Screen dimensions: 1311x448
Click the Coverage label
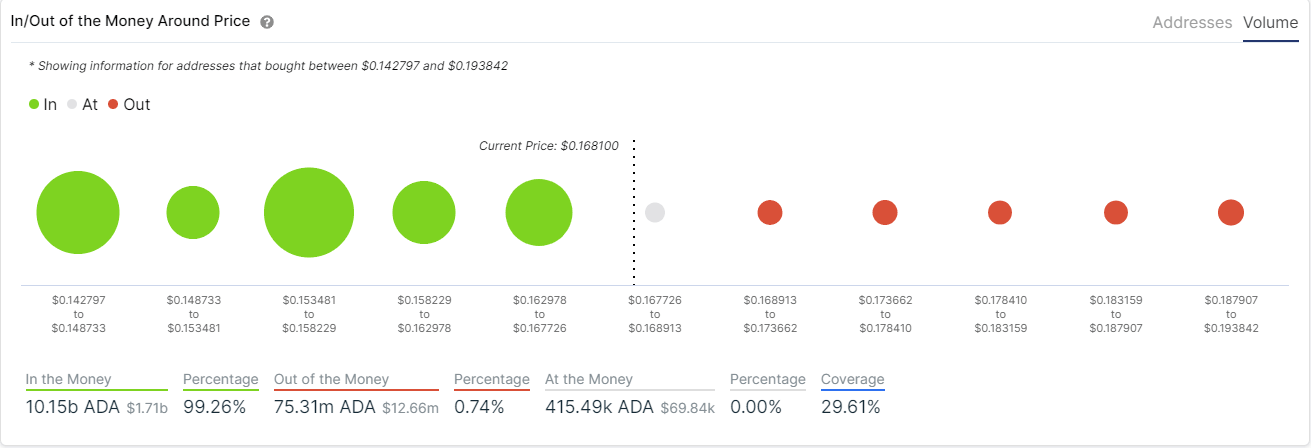tap(853, 379)
